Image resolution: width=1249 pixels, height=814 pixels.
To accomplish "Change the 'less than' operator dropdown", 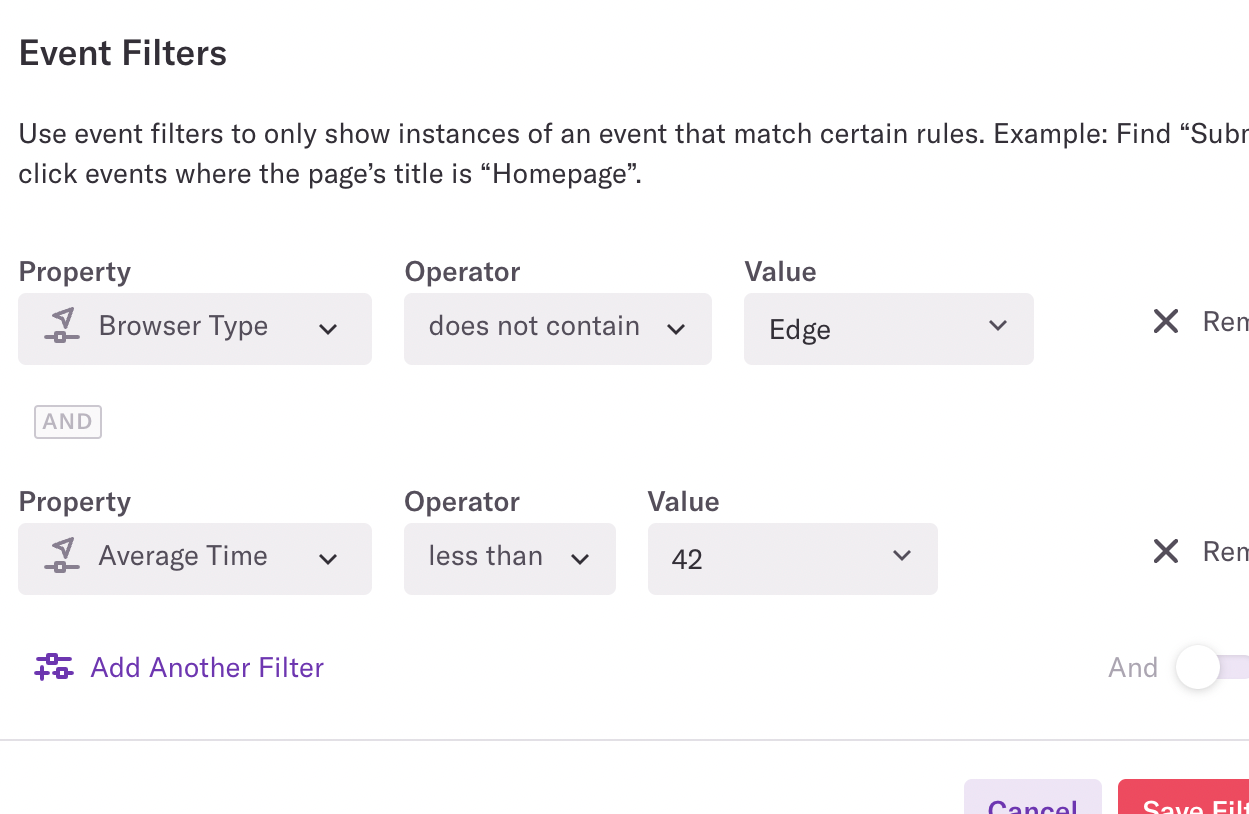I will tap(509, 558).
